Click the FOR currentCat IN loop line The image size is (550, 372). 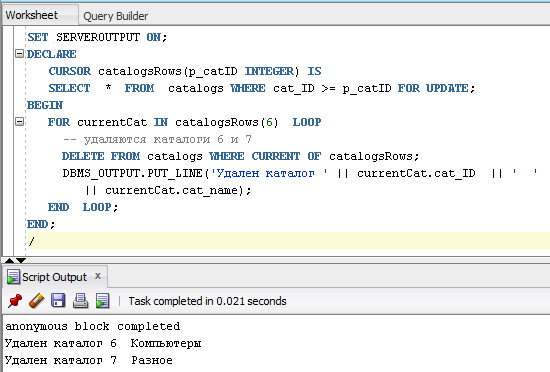click(x=185, y=122)
